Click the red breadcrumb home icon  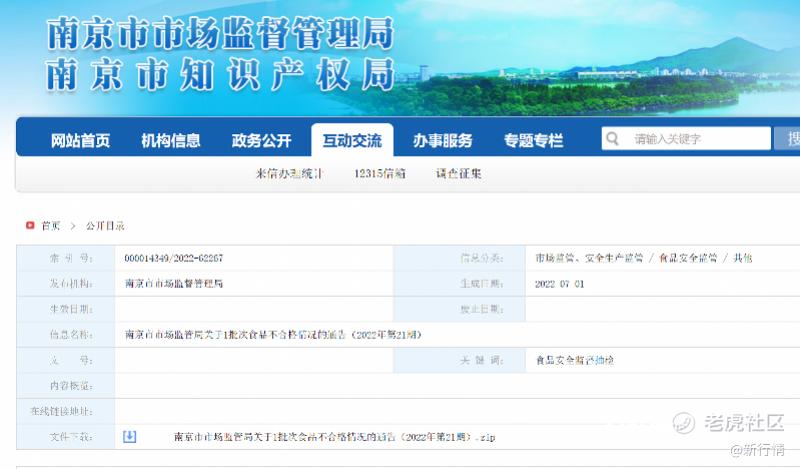pyautogui.click(x=30, y=225)
